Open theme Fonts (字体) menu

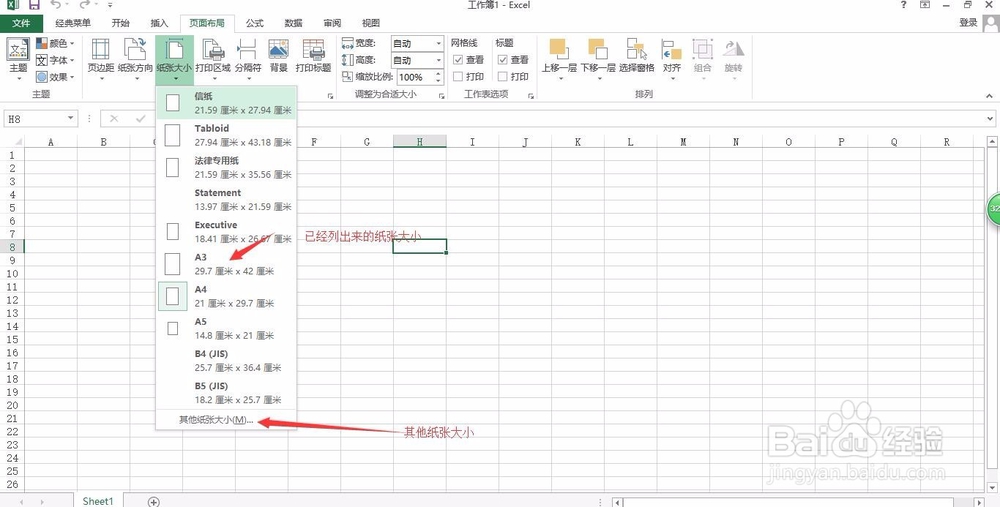pos(55,60)
